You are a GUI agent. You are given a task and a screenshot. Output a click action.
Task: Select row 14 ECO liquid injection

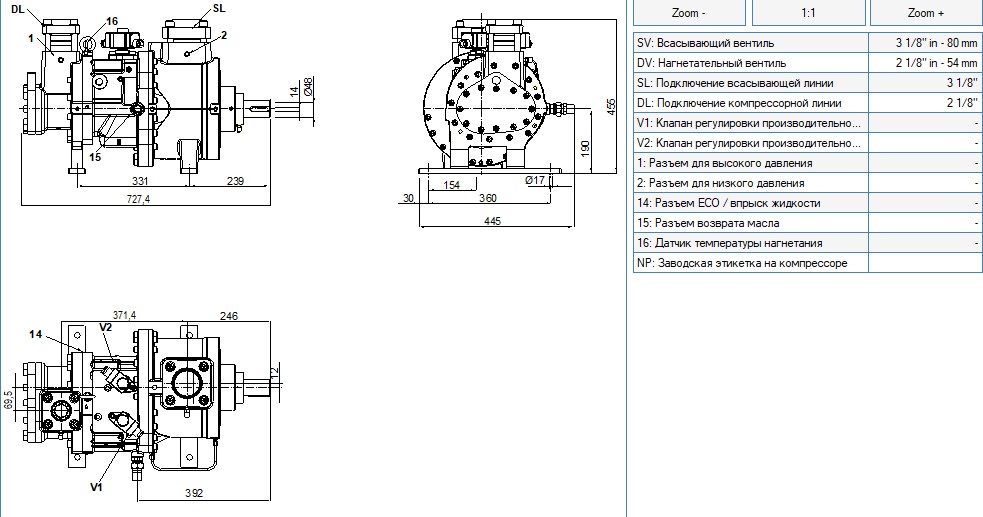[807, 204]
